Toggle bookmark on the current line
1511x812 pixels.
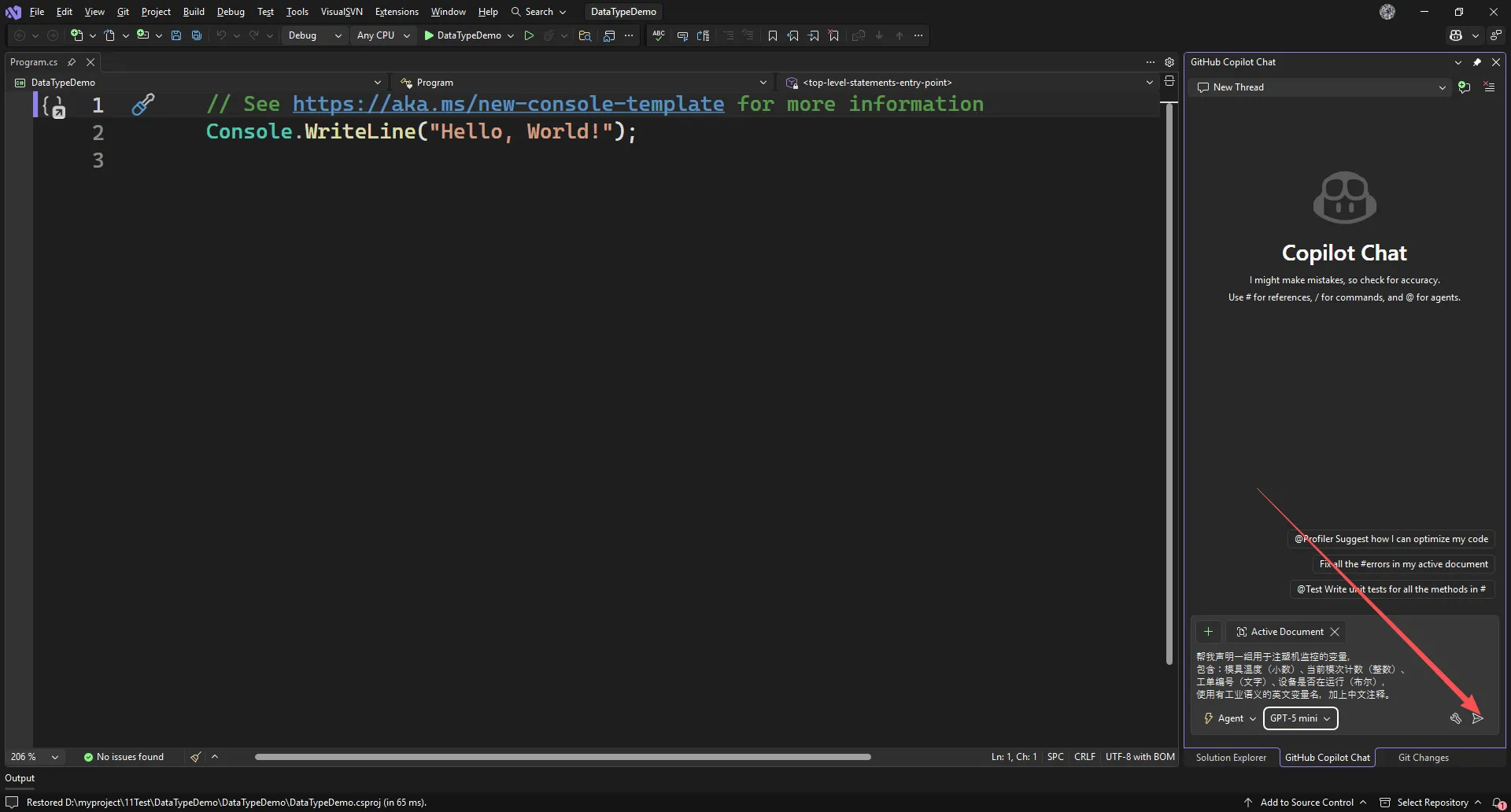[x=773, y=35]
